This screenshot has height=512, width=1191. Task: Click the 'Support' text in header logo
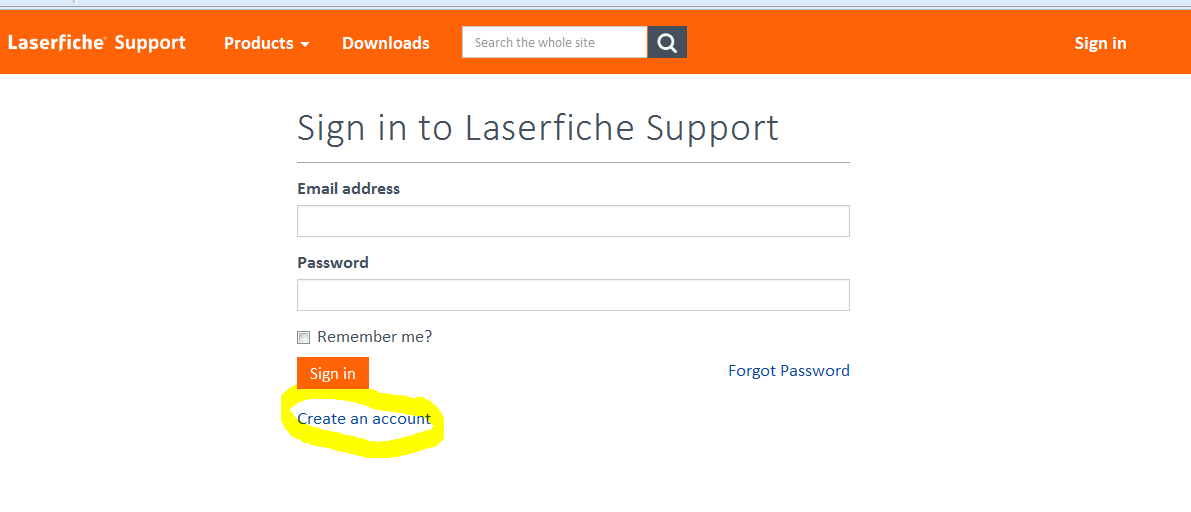(150, 43)
